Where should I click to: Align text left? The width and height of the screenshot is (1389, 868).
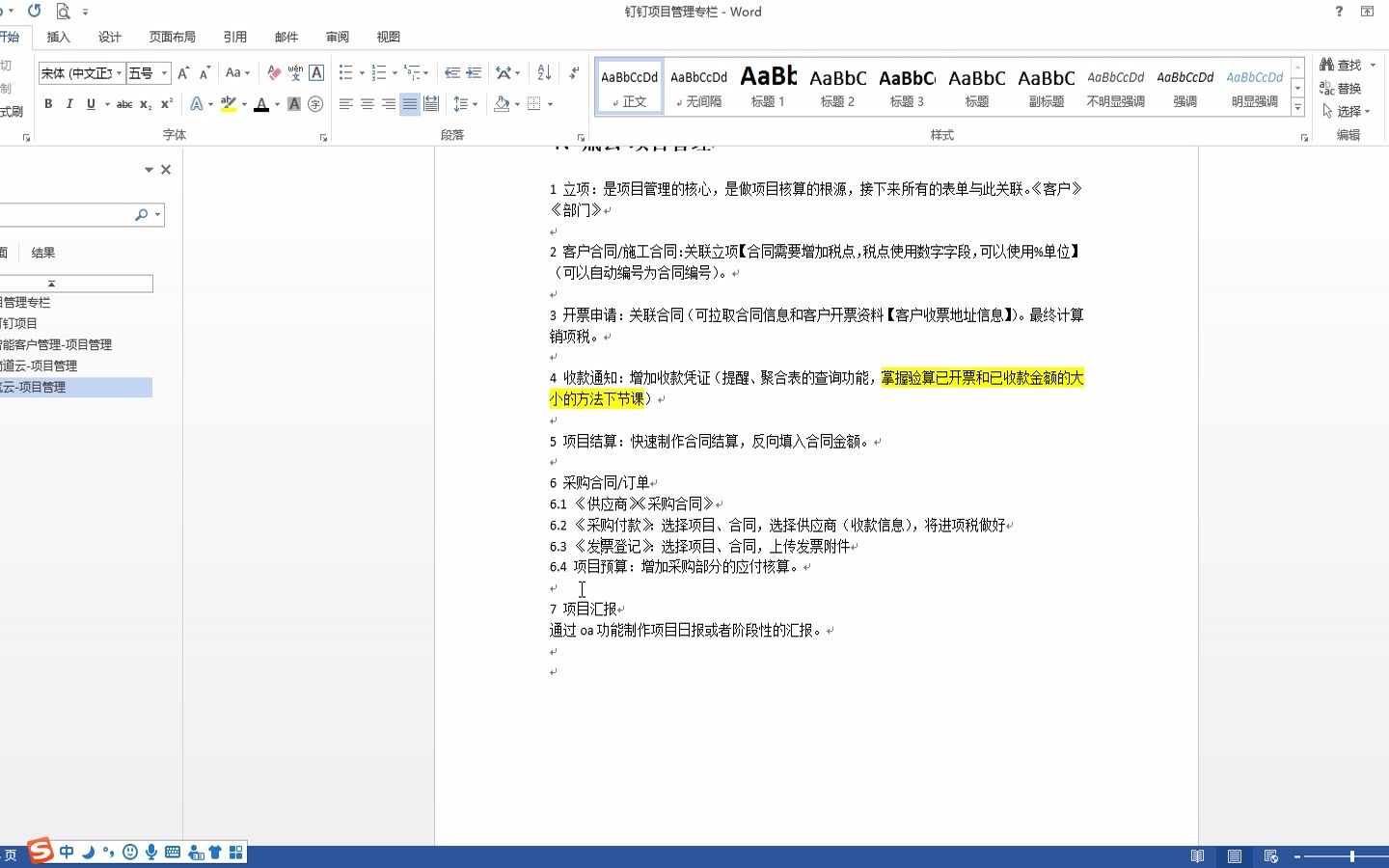(x=346, y=104)
